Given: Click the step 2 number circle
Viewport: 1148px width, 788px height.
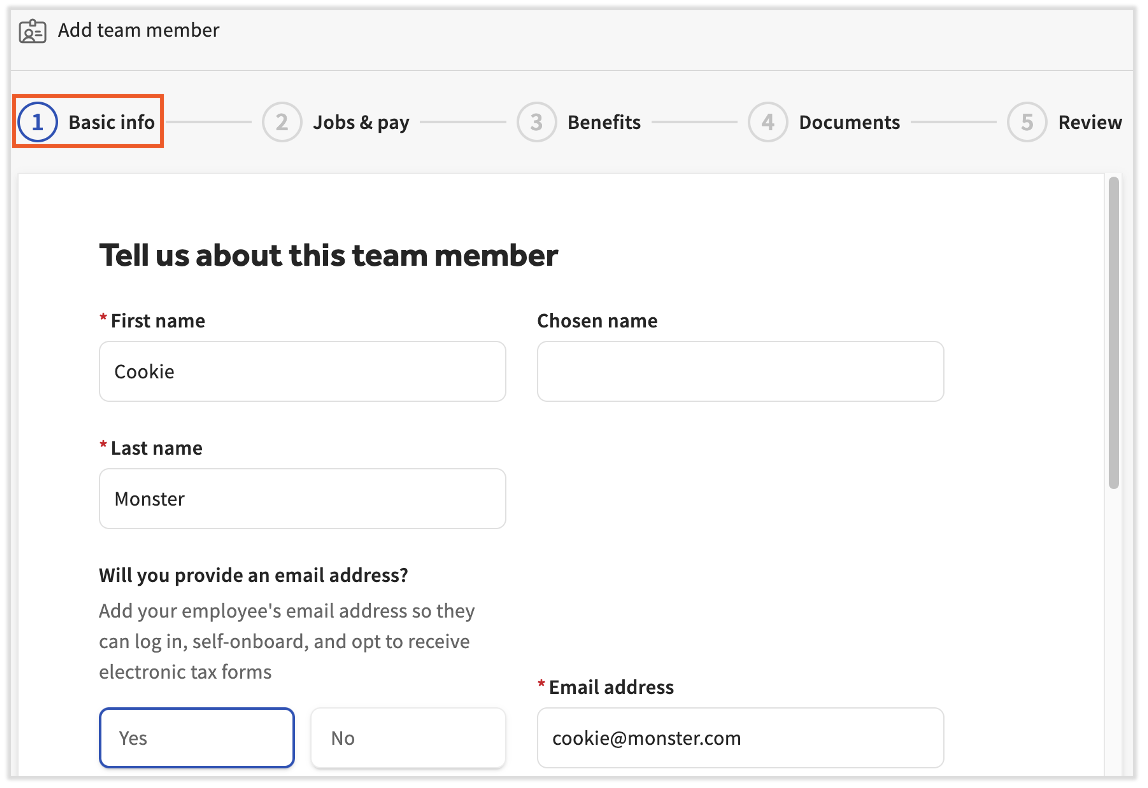Looking at the screenshot, I should point(282,123).
